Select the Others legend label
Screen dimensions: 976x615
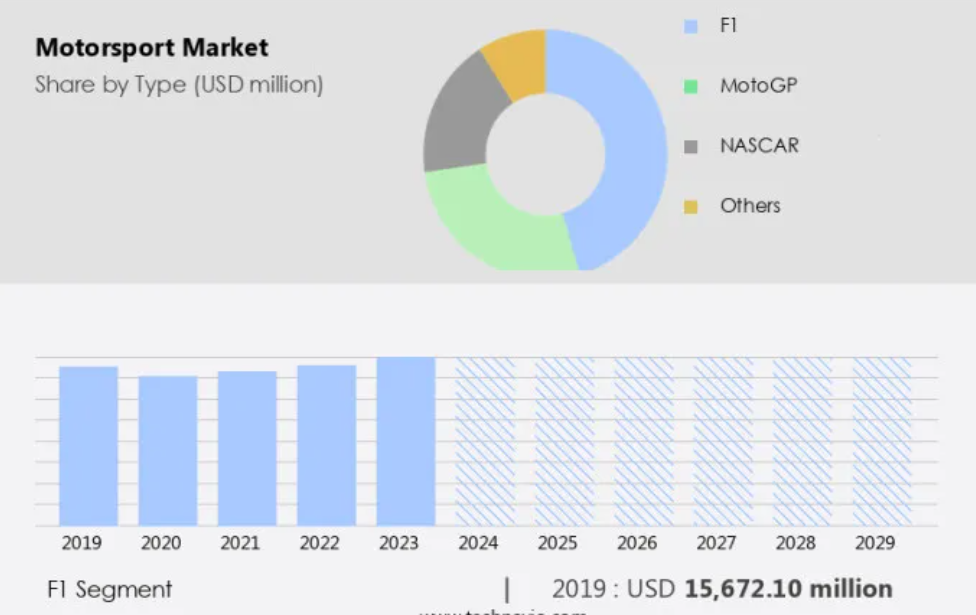pyautogui.click(x=750, y=205)
